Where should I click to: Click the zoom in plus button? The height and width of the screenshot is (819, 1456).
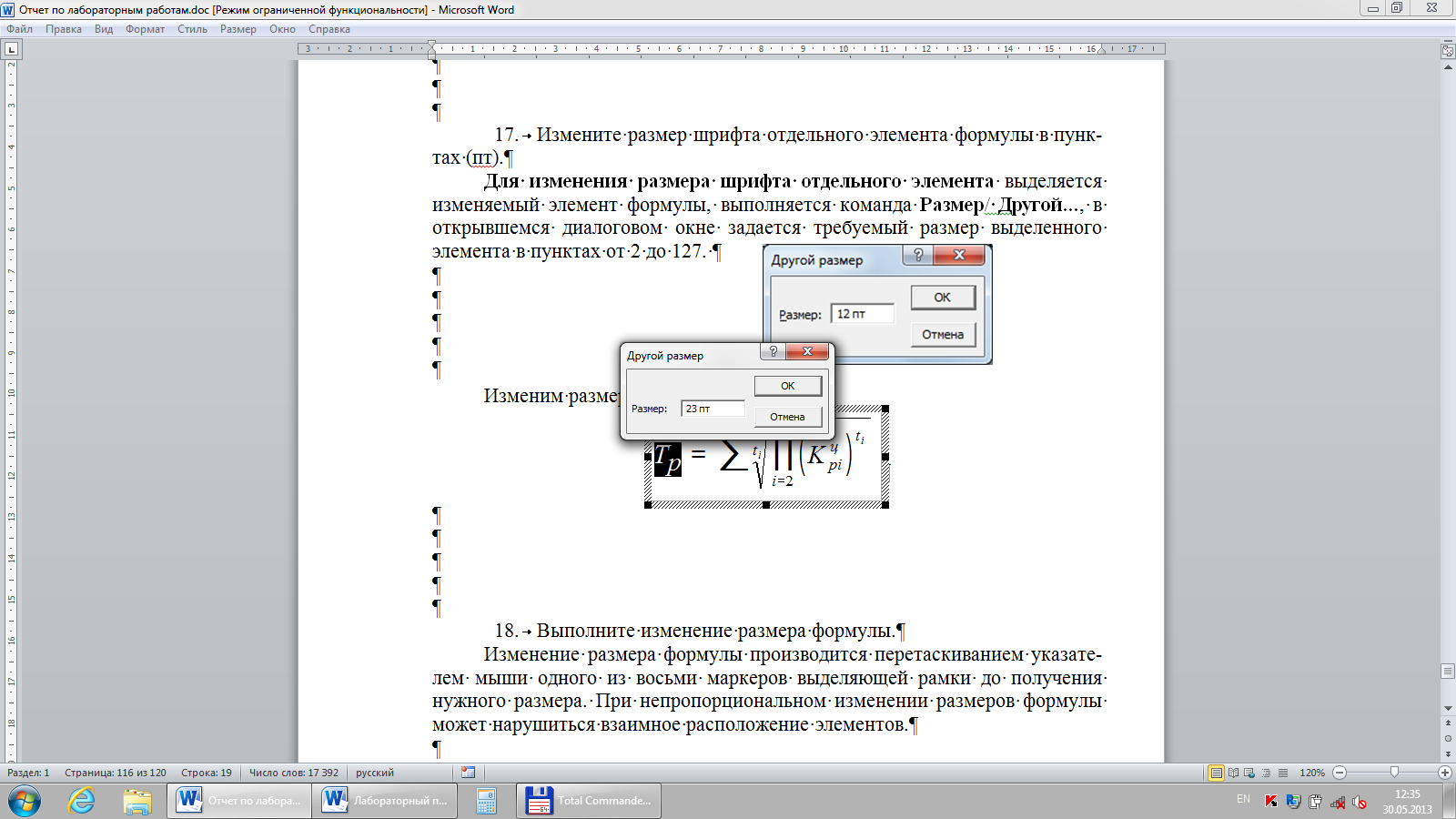(1445, 773)
